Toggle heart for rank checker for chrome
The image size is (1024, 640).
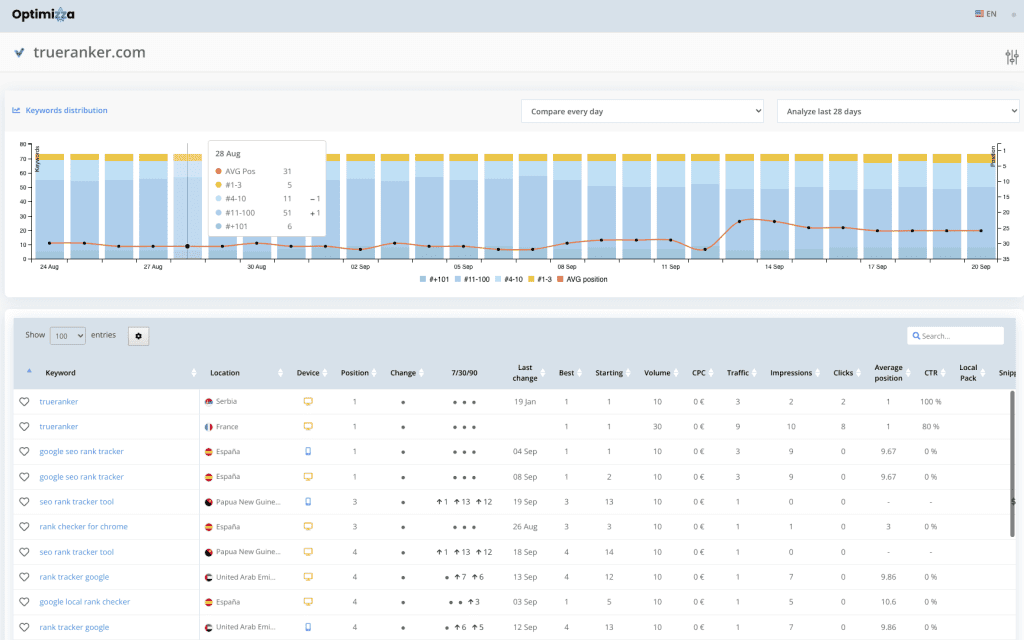click(24, 526)
